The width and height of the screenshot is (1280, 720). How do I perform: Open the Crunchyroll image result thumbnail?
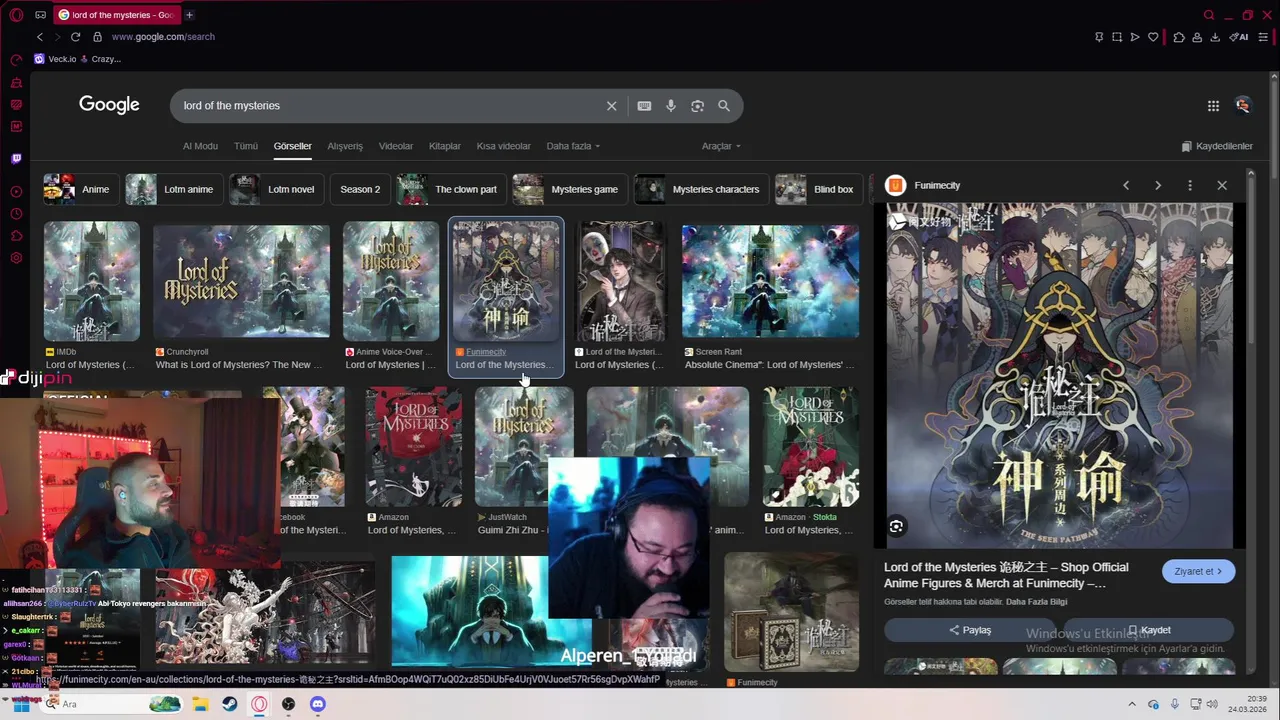[241, 282]
